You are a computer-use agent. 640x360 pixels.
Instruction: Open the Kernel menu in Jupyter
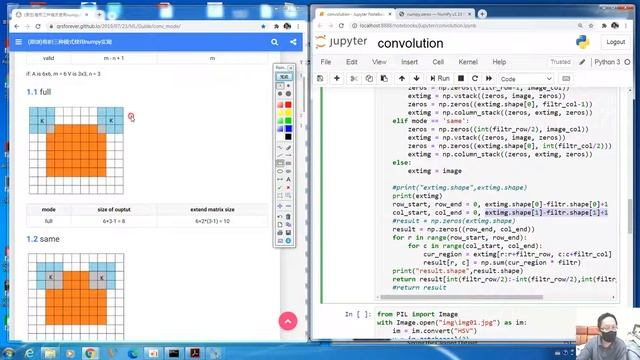(x=468, y=62)
